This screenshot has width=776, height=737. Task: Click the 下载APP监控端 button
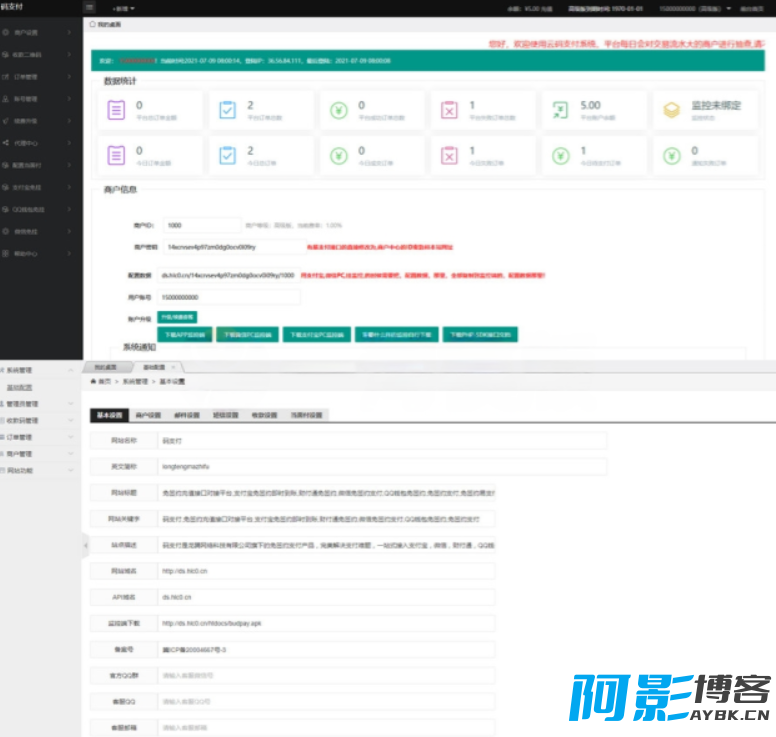click(185, 335)
